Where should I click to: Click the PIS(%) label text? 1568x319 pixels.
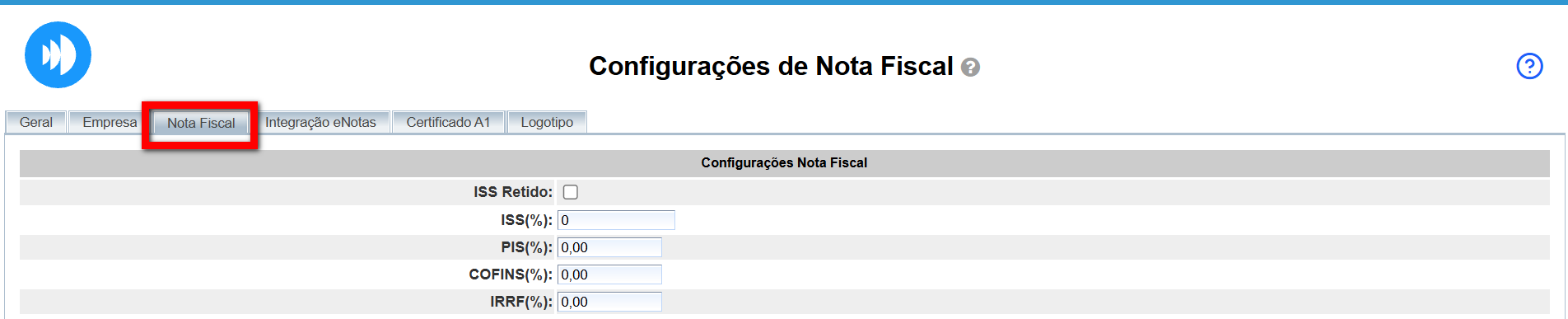pyautogui.click(x=526, y=247)
